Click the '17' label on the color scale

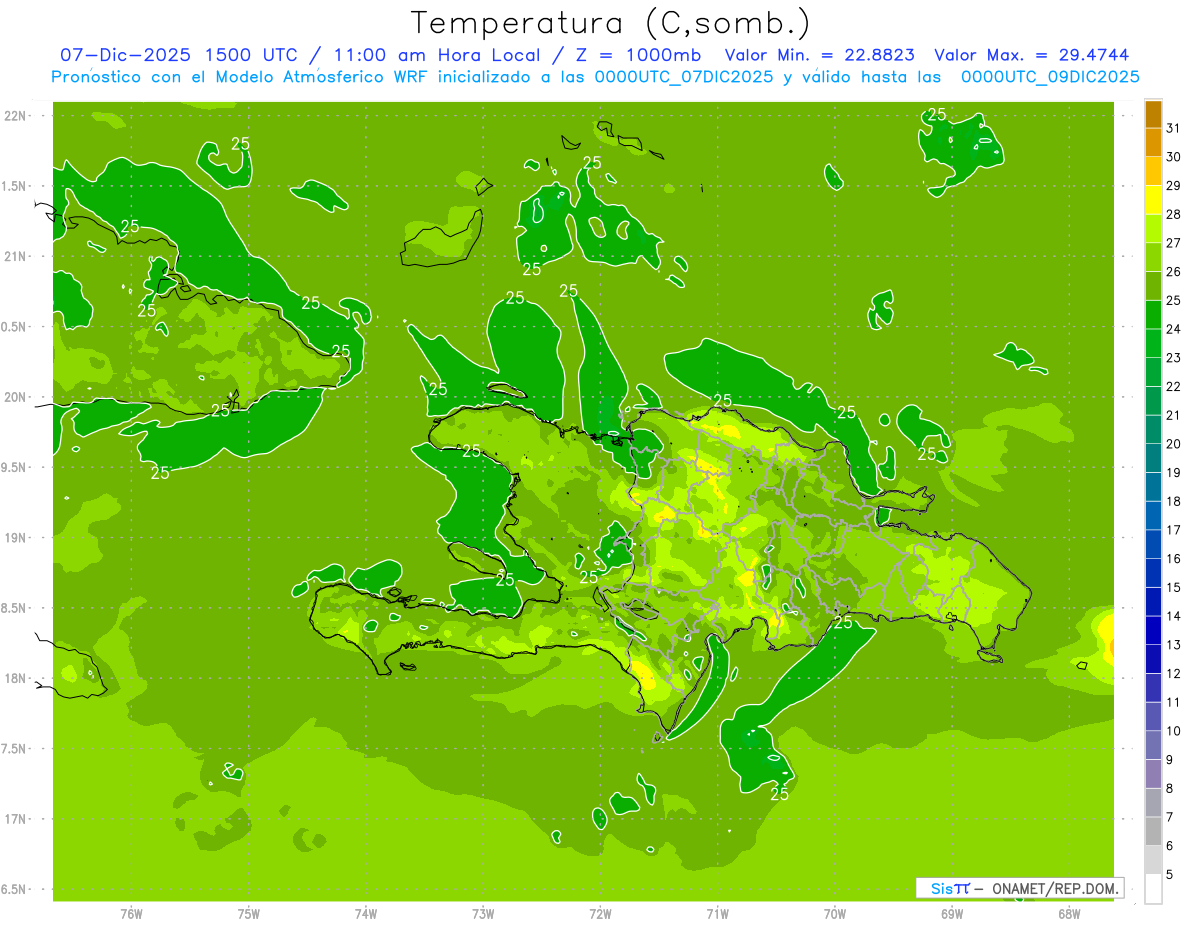click(x=1174, y=530)
